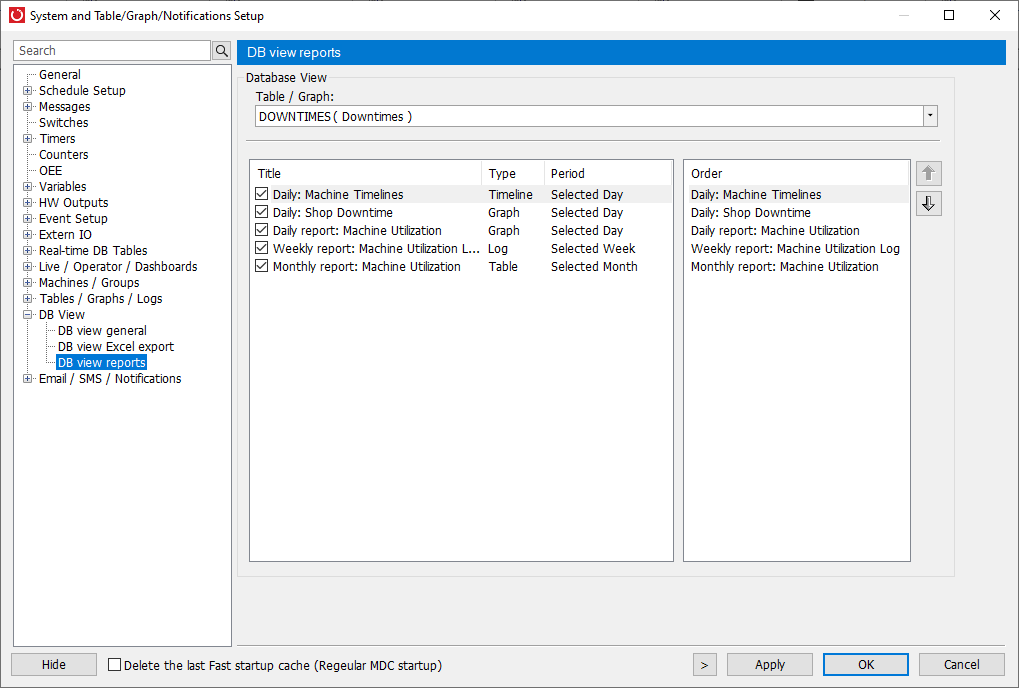Image resolution: width=1019 pixels, height=688 pixels.
Task: Select Daily report: Machine Utilization in Order list
Action: tap(775, 231)
